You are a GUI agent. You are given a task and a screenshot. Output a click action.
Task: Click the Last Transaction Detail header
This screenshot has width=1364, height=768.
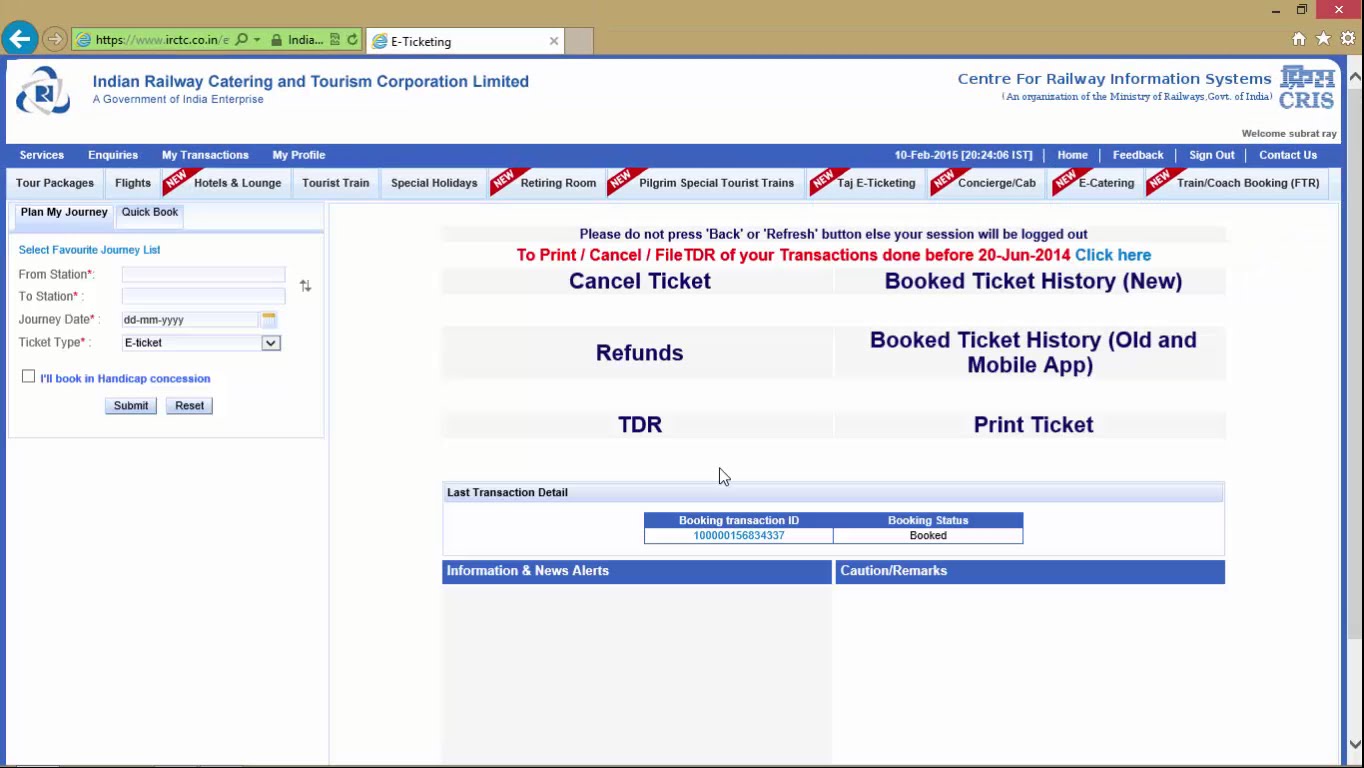click(833, 493)
